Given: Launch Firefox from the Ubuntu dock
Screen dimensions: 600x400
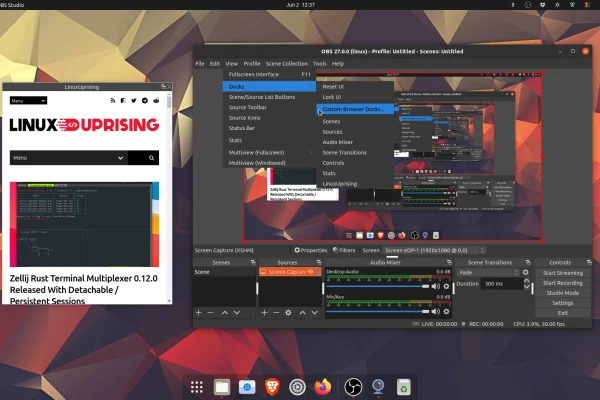Looking at the screenshot, I should (x=323, y=387).
